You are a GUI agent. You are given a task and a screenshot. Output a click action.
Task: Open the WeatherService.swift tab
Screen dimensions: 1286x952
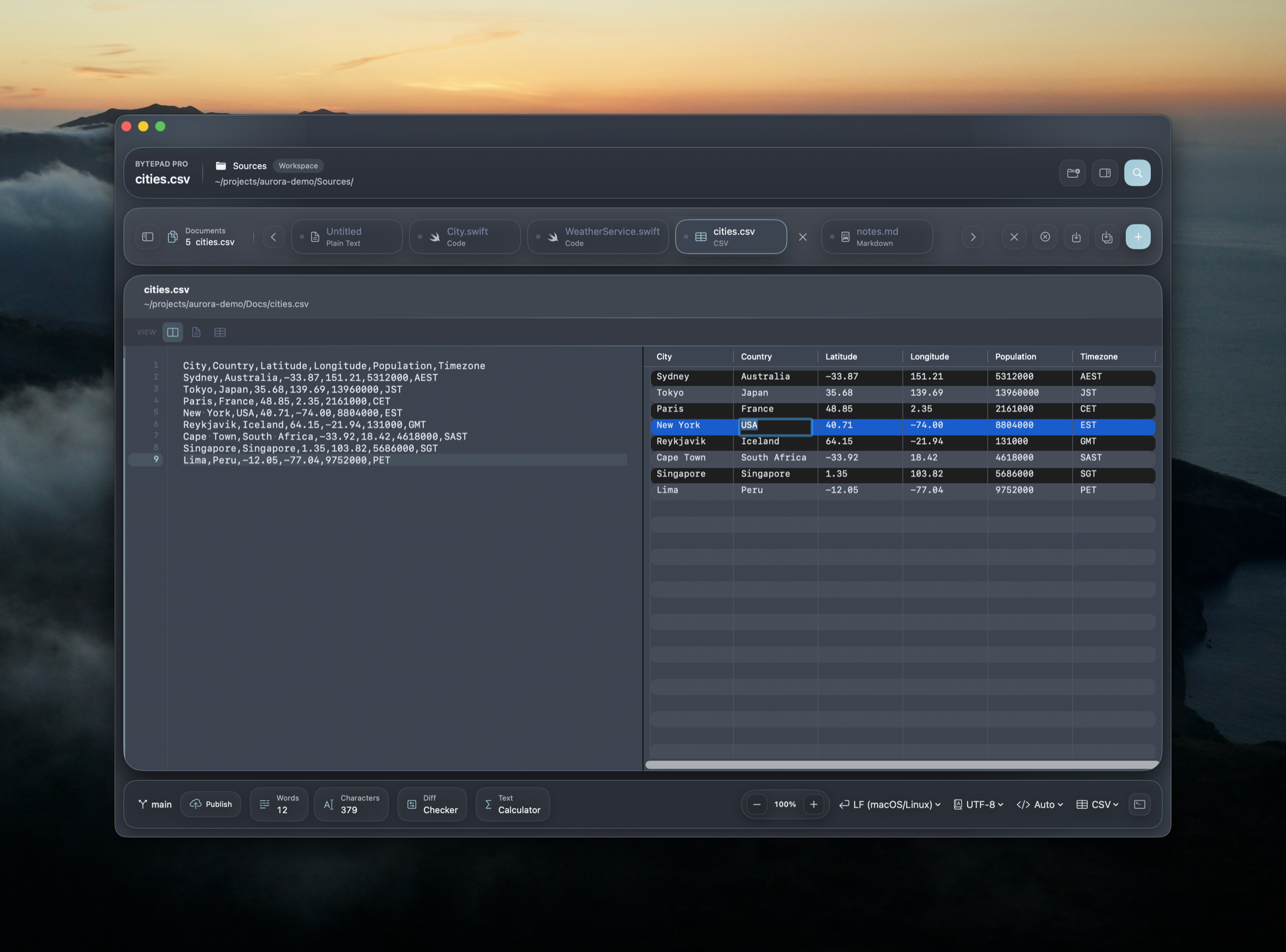point(597,237)
